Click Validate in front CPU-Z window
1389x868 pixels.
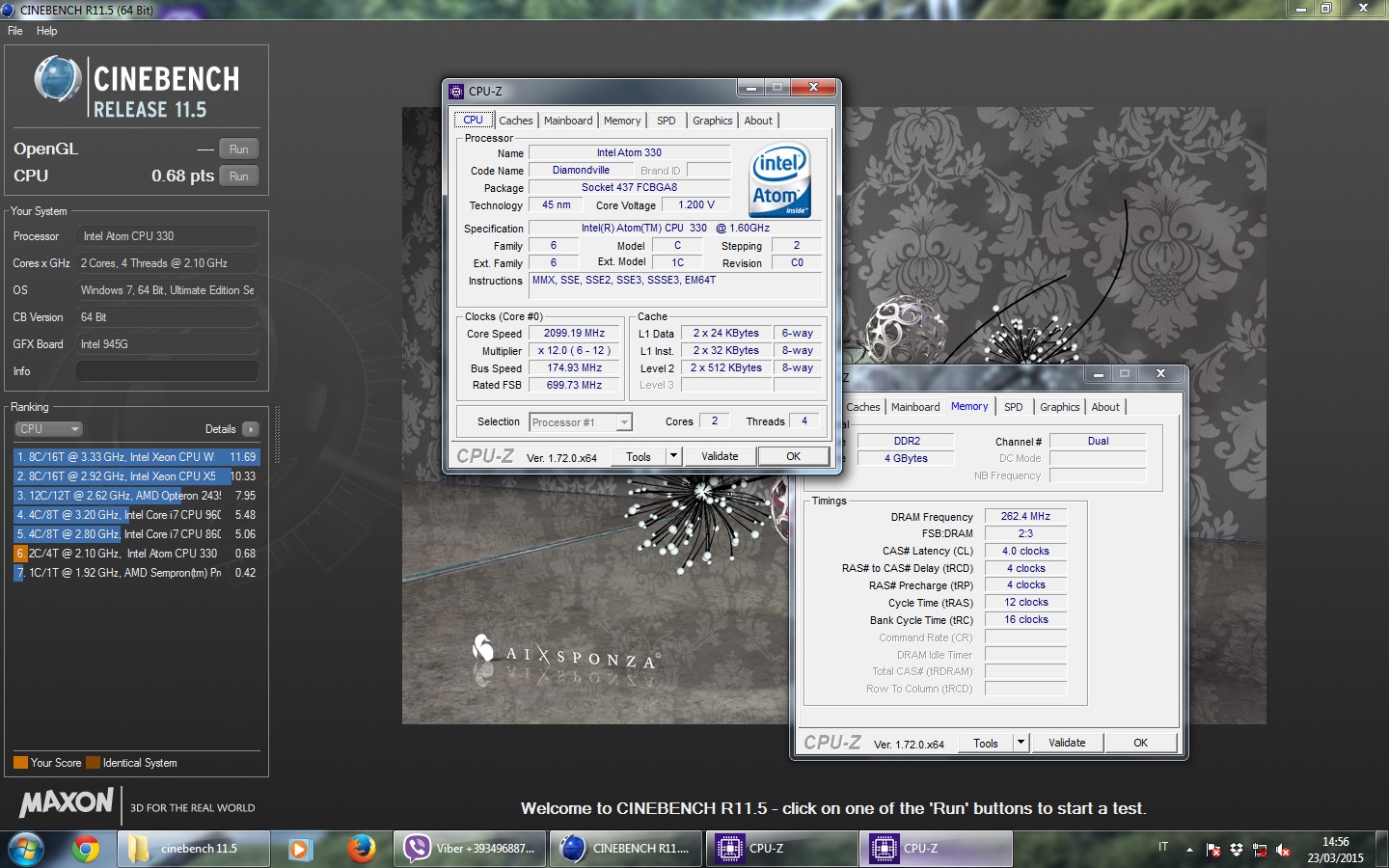coord(720,457)
